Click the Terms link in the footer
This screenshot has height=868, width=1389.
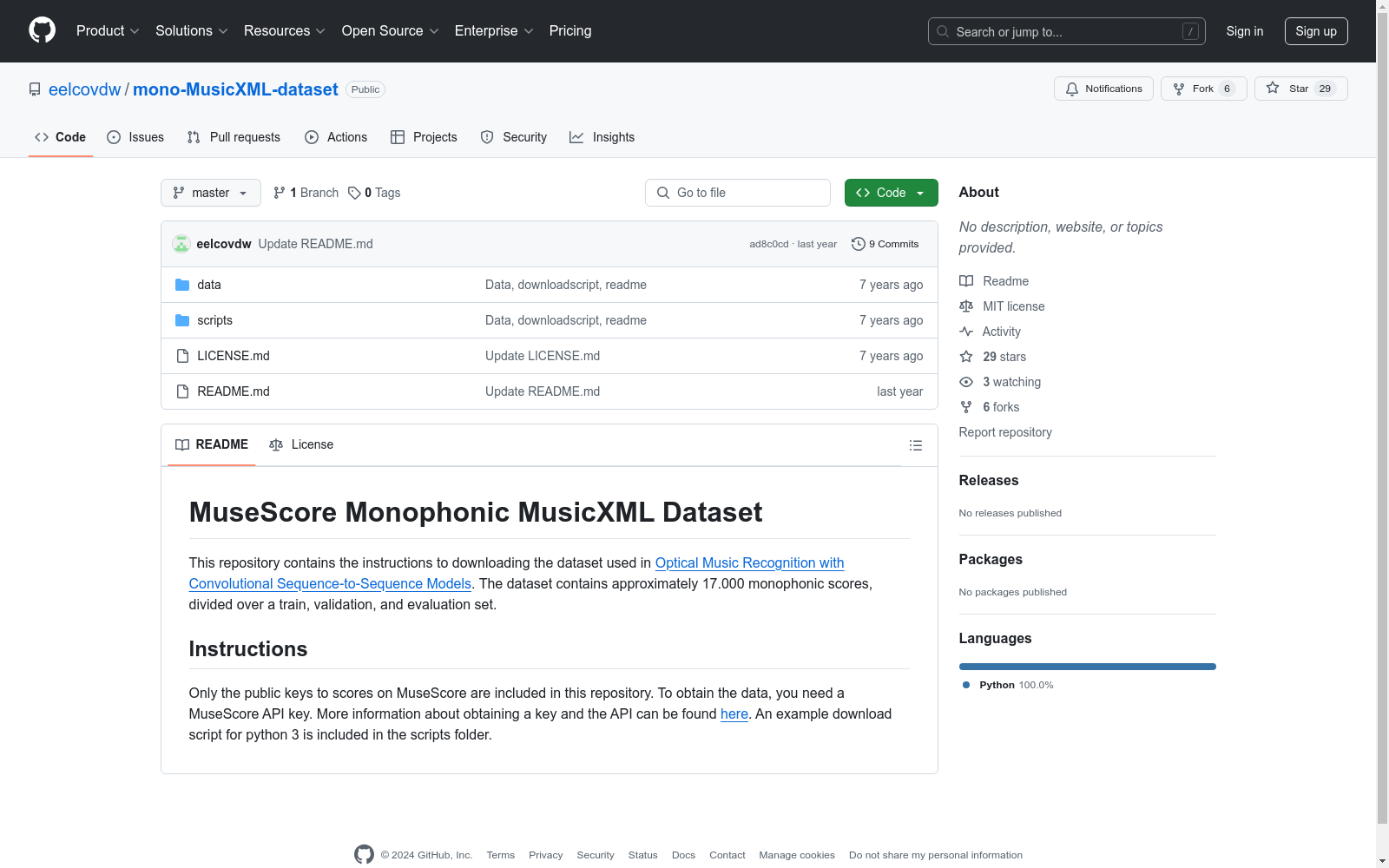501,855
